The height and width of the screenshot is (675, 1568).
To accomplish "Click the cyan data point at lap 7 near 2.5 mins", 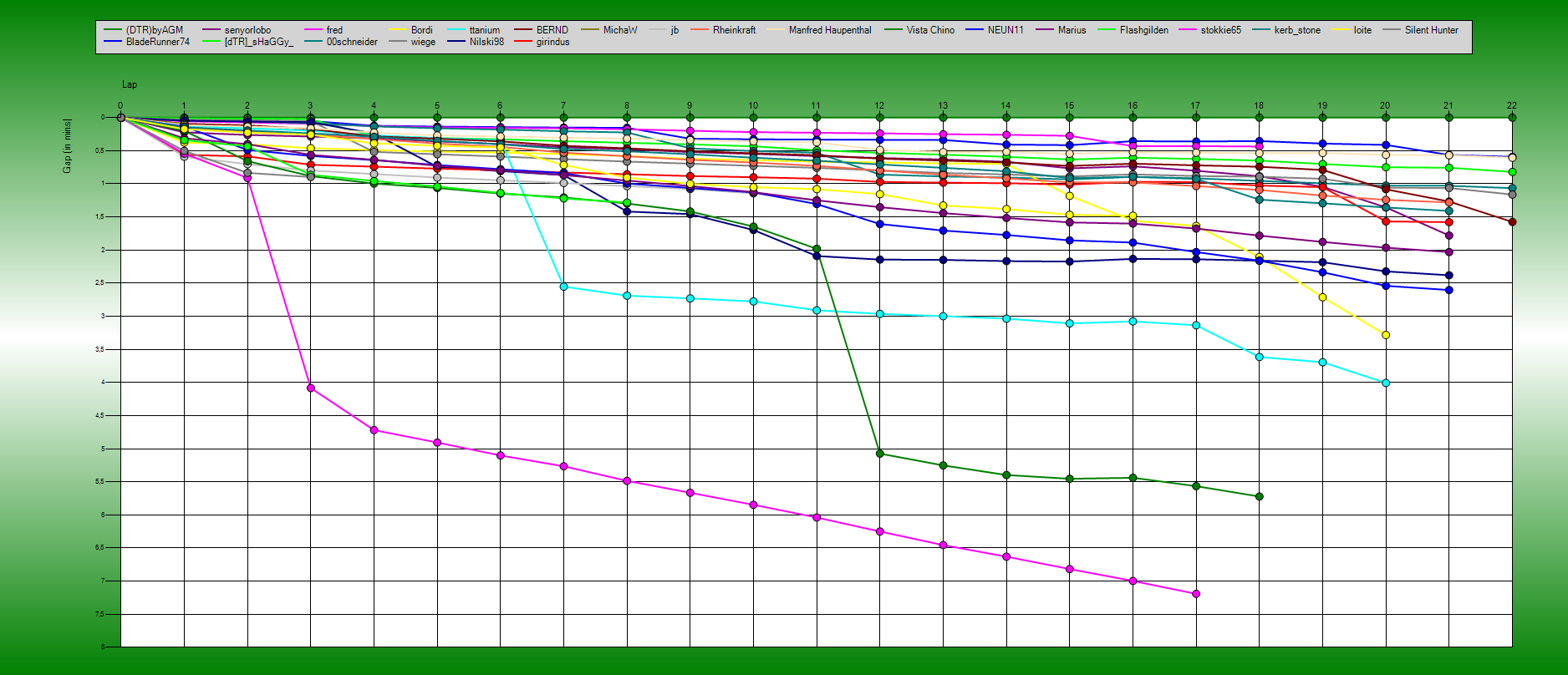I will pyautogui.click(x=563, y=287).
